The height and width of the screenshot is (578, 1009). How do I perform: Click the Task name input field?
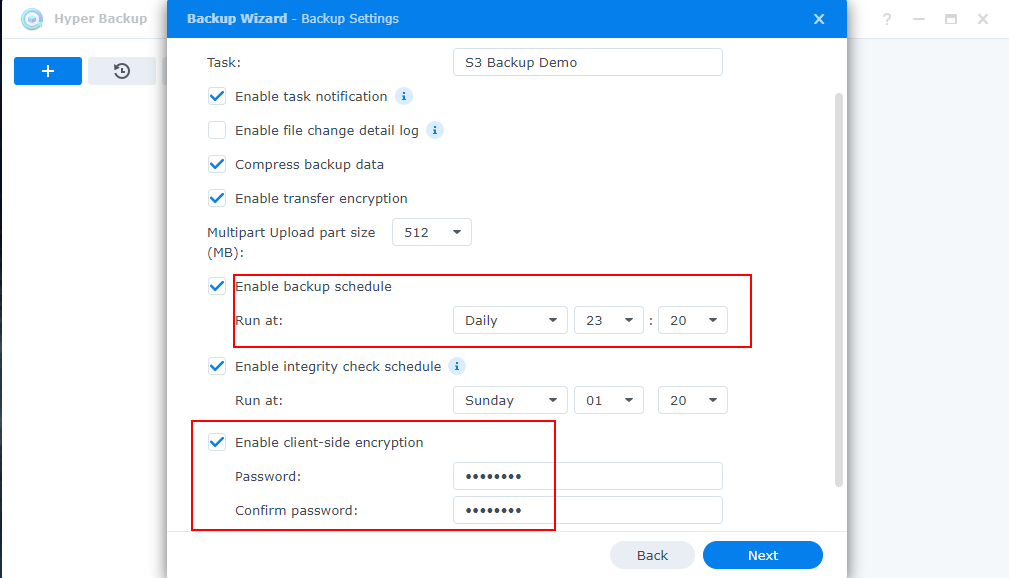[x=587, y=62]
